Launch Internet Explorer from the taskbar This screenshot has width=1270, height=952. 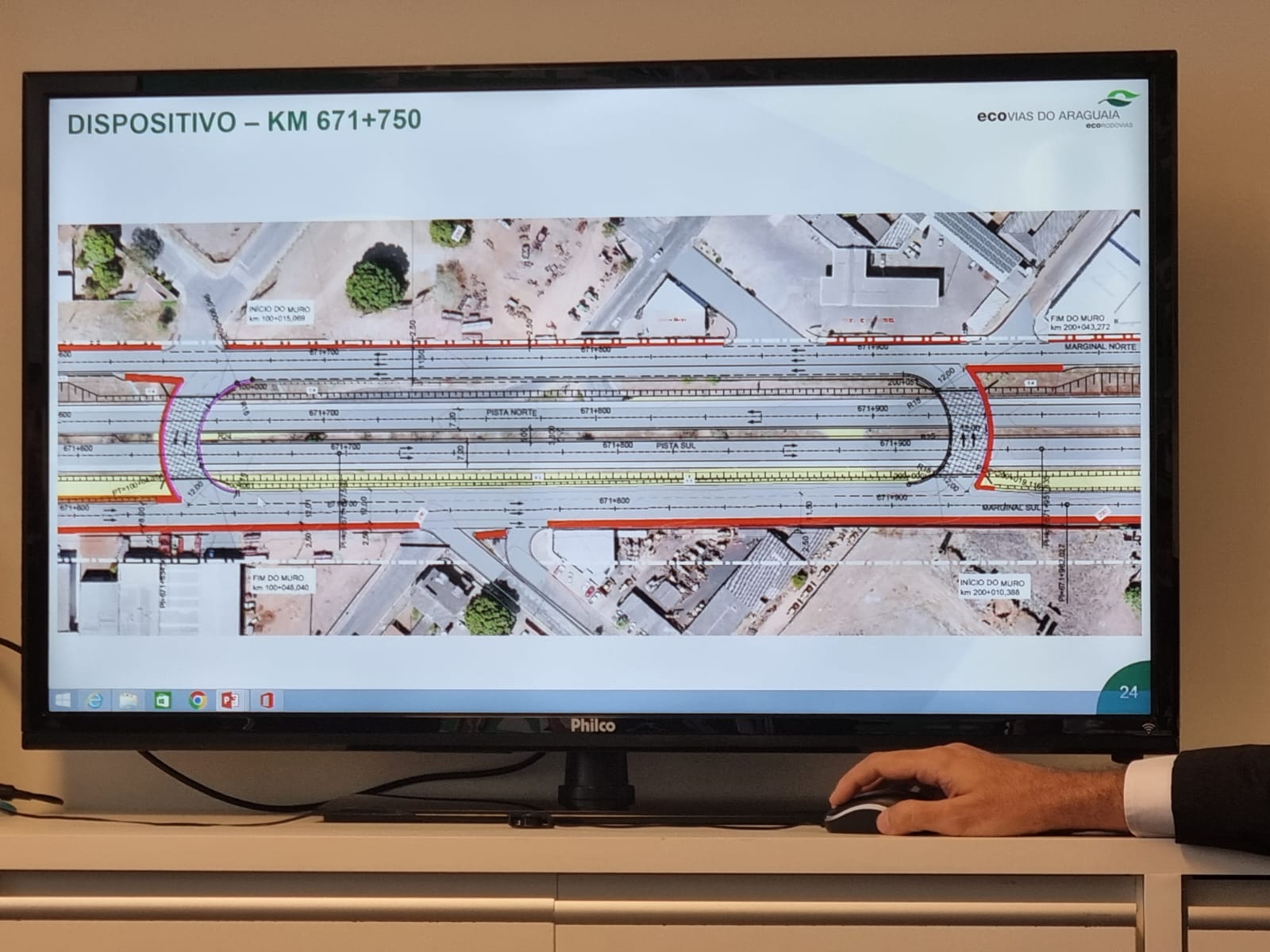[x=95, y=700]
